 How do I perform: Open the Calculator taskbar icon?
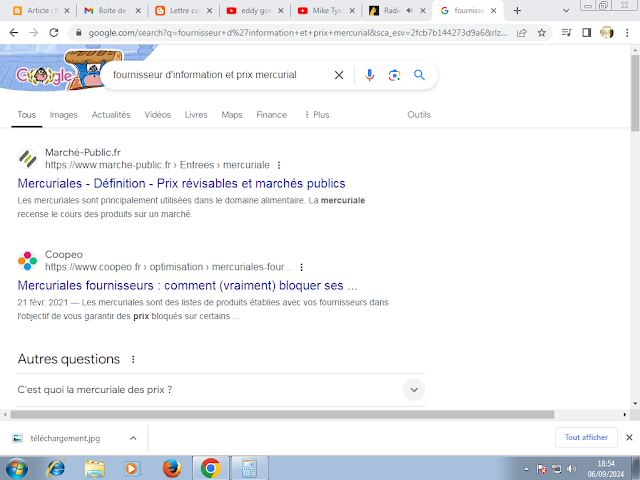coord(249,468)
